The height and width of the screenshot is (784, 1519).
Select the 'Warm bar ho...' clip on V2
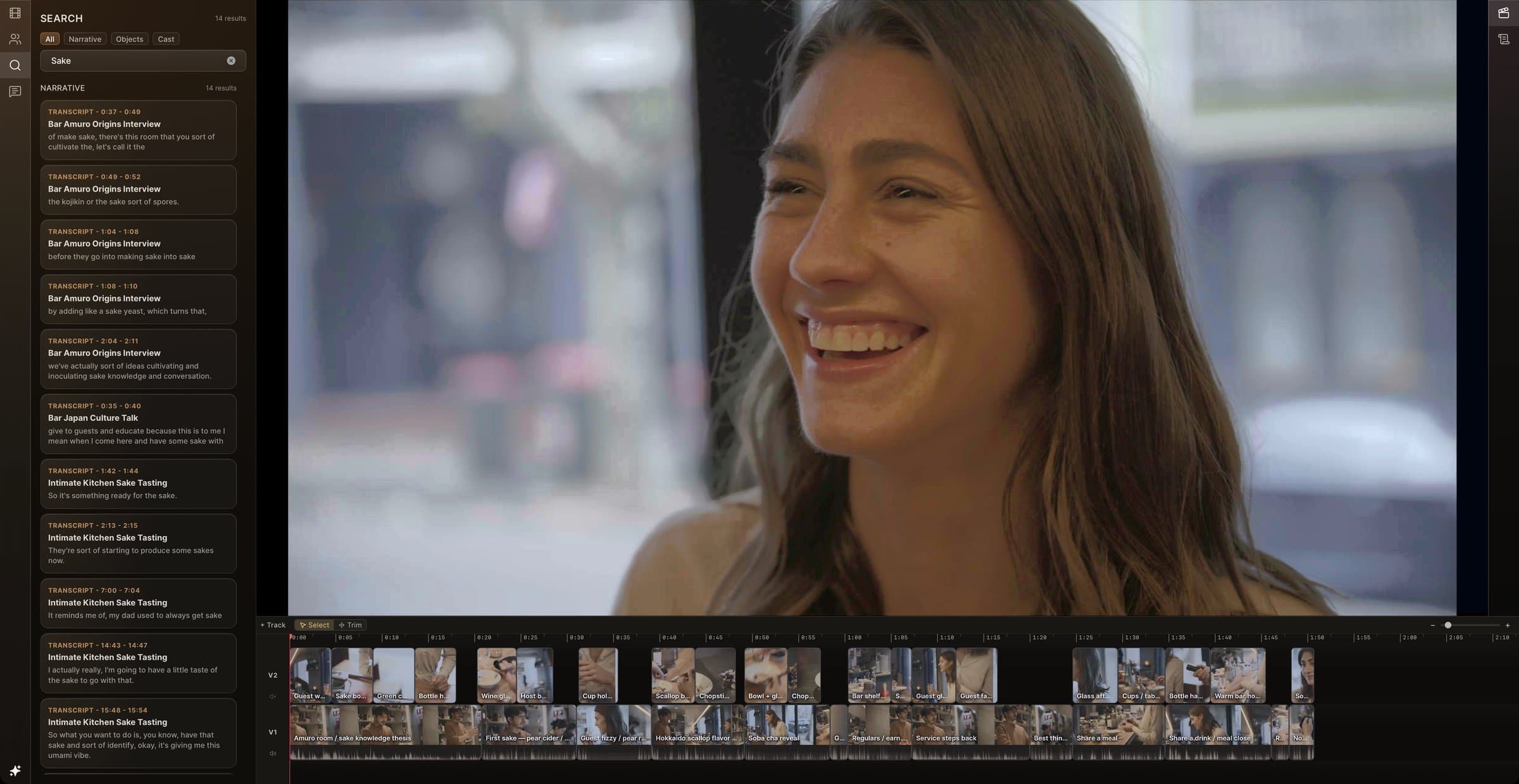pyautogui.click(x=1238, y=675)
